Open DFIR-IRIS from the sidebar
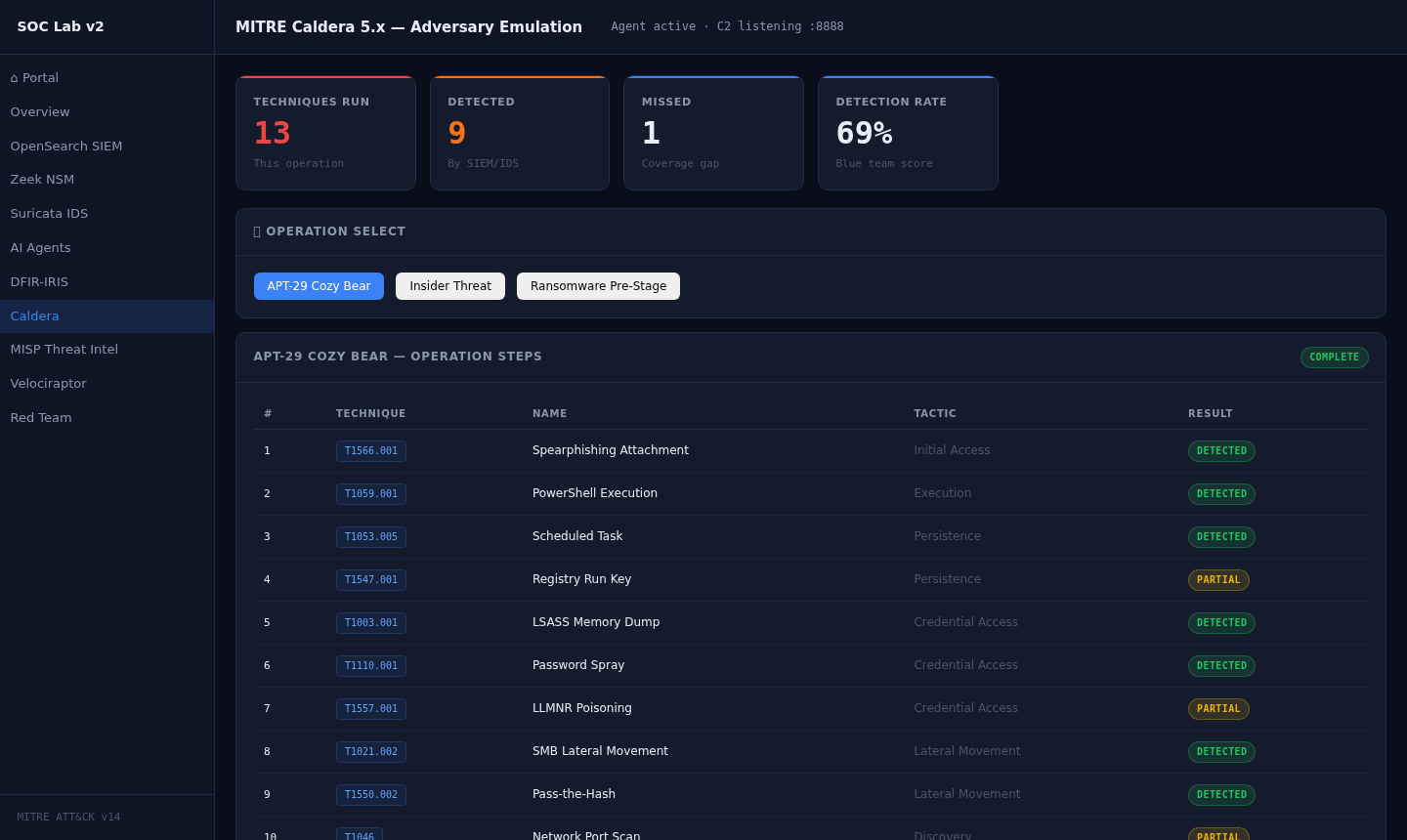The image size is (1407, 840). [107, 282]
